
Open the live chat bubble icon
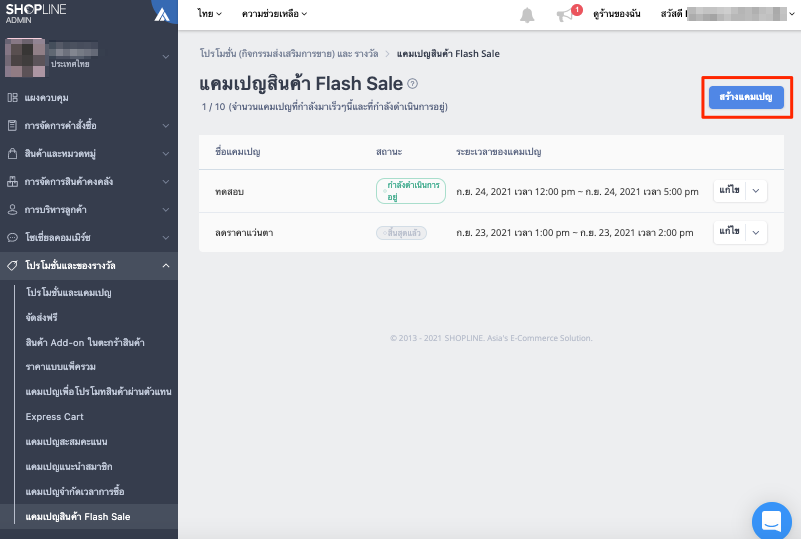(x=771, y=521)
